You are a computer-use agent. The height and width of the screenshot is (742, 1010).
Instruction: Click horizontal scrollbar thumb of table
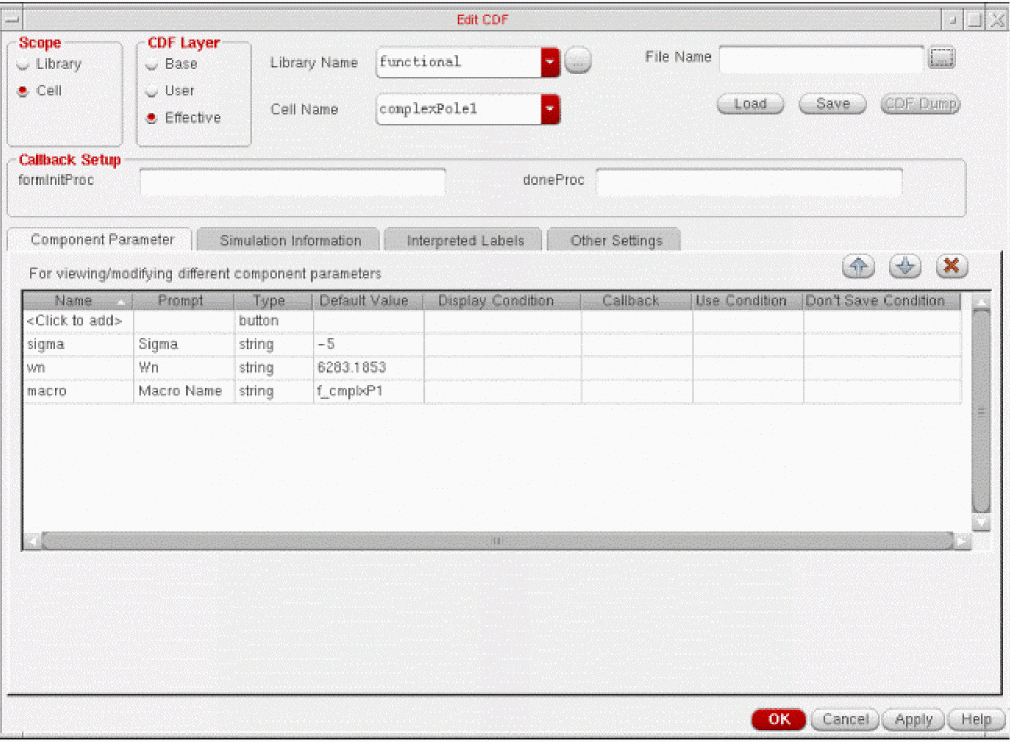pos(497,541)
